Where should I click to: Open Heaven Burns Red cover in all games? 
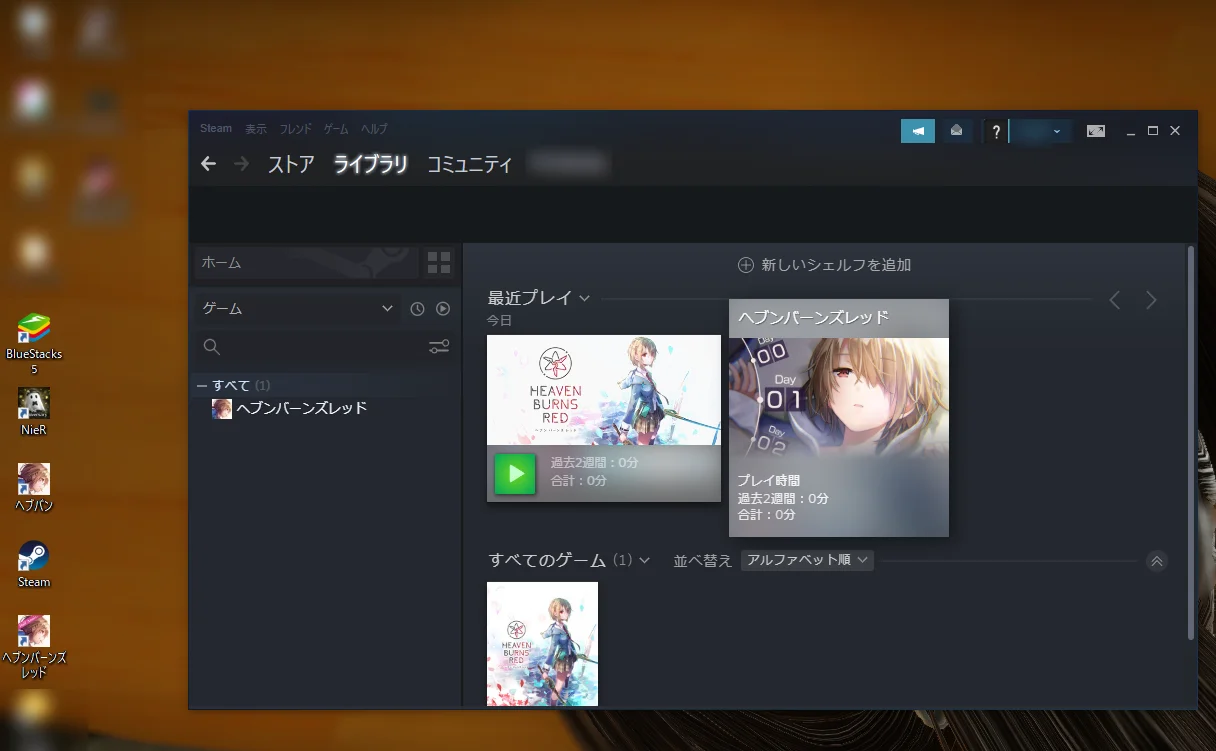(542, 644)
